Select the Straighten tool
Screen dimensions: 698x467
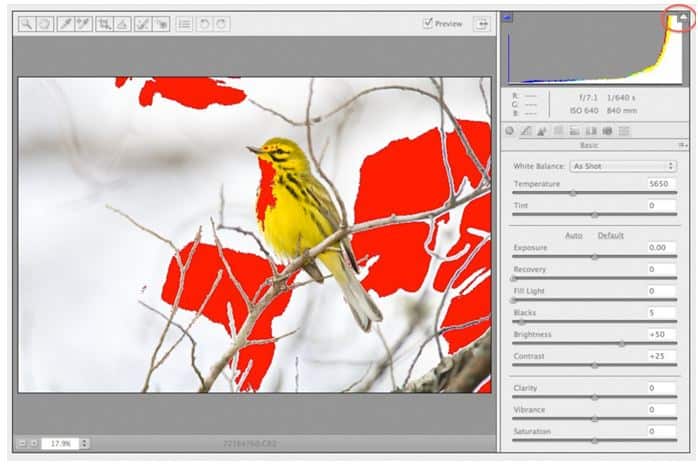(x=122, y=24)
